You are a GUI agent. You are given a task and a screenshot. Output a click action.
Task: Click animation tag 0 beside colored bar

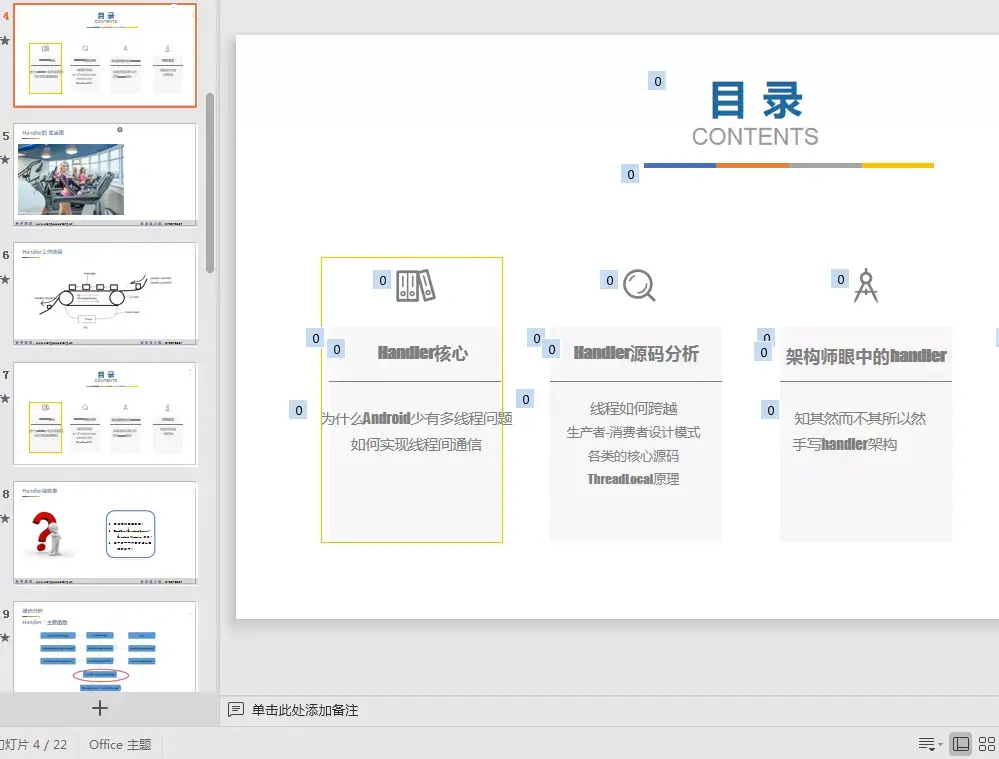[630, 174]
